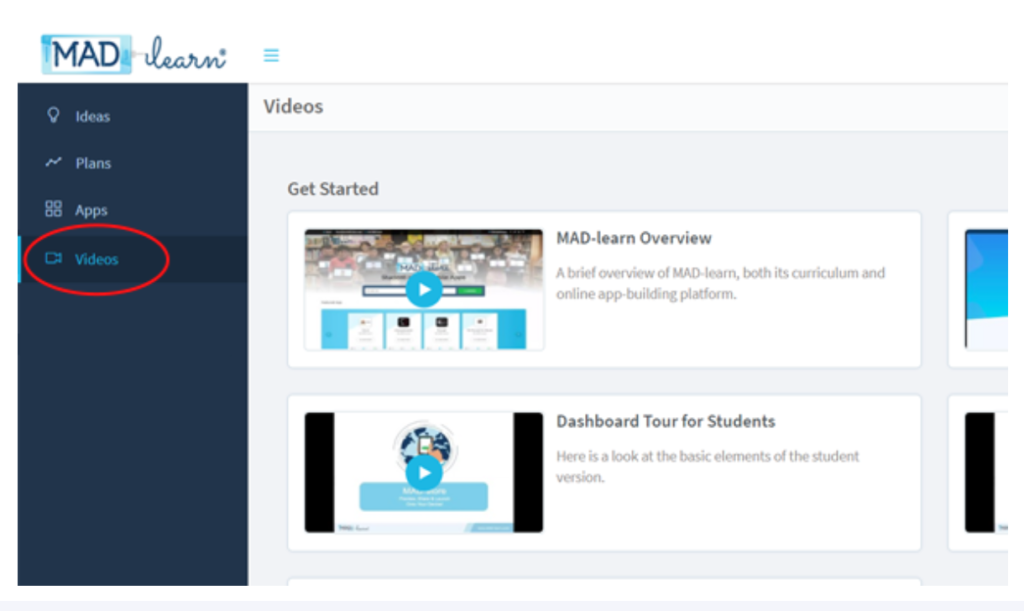Click the MAD-learn Overview description text
Screen dimensions: 1024x611
(720, 283)
